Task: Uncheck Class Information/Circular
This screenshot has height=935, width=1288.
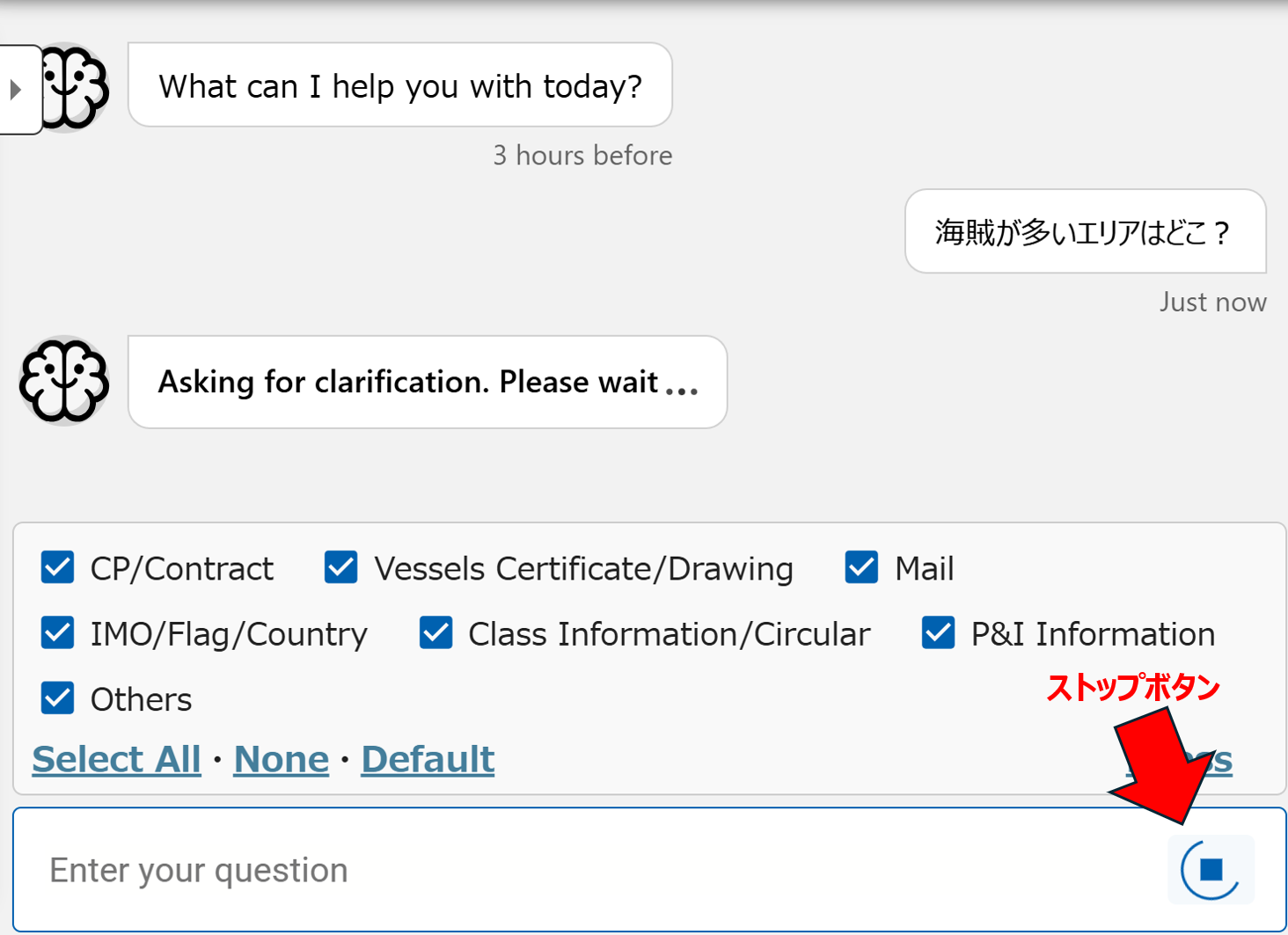Action: pos(436,633)
